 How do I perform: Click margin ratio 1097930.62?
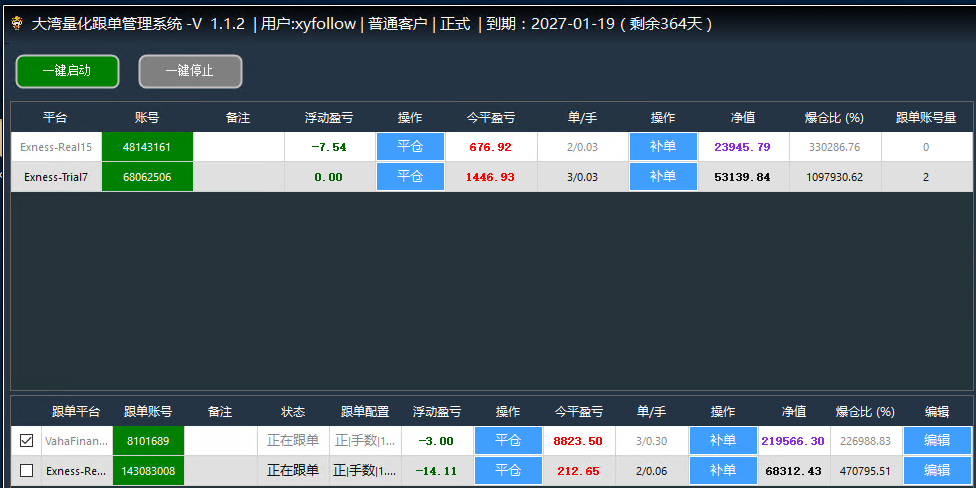pos(834,177)
